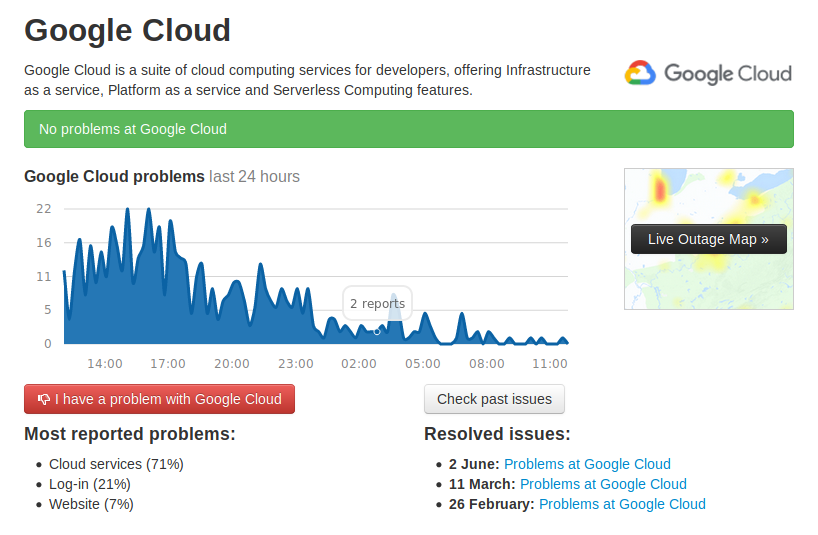Click the Google Cloud logo image

point(708,74)
